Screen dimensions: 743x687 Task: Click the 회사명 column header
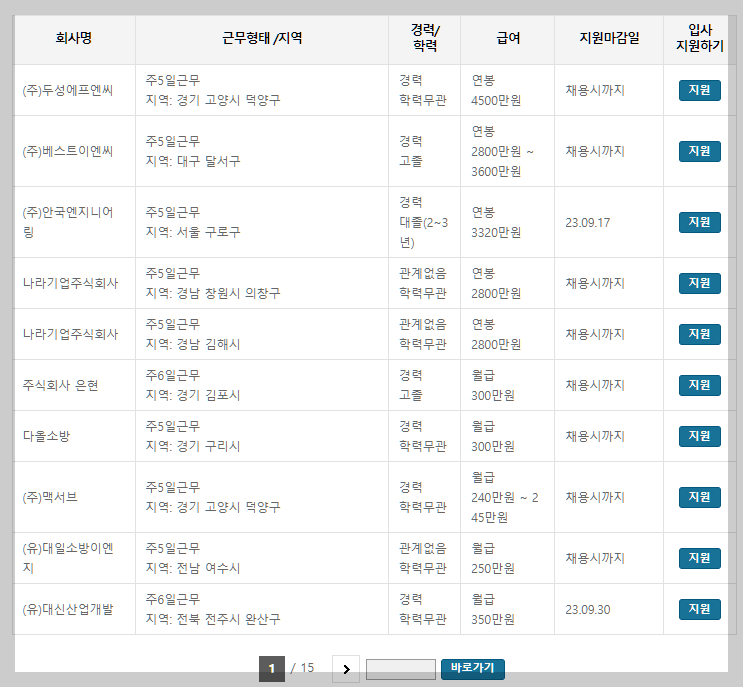pyautogui.click(x=74, y=38)
